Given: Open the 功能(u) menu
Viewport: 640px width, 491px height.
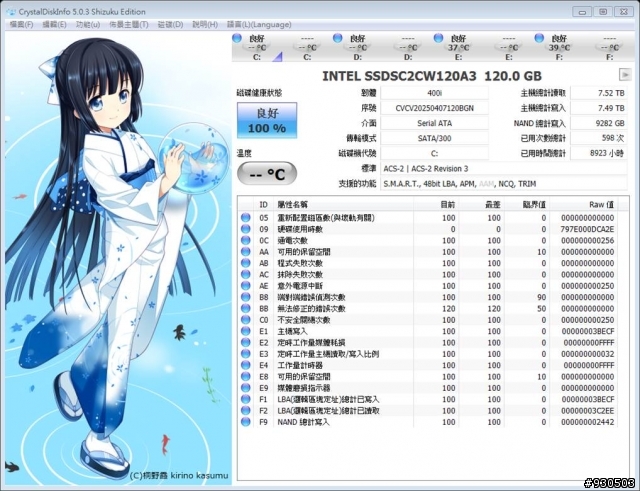Looking at the screenshot, I should pyautogui.click(x=88, y=24).
